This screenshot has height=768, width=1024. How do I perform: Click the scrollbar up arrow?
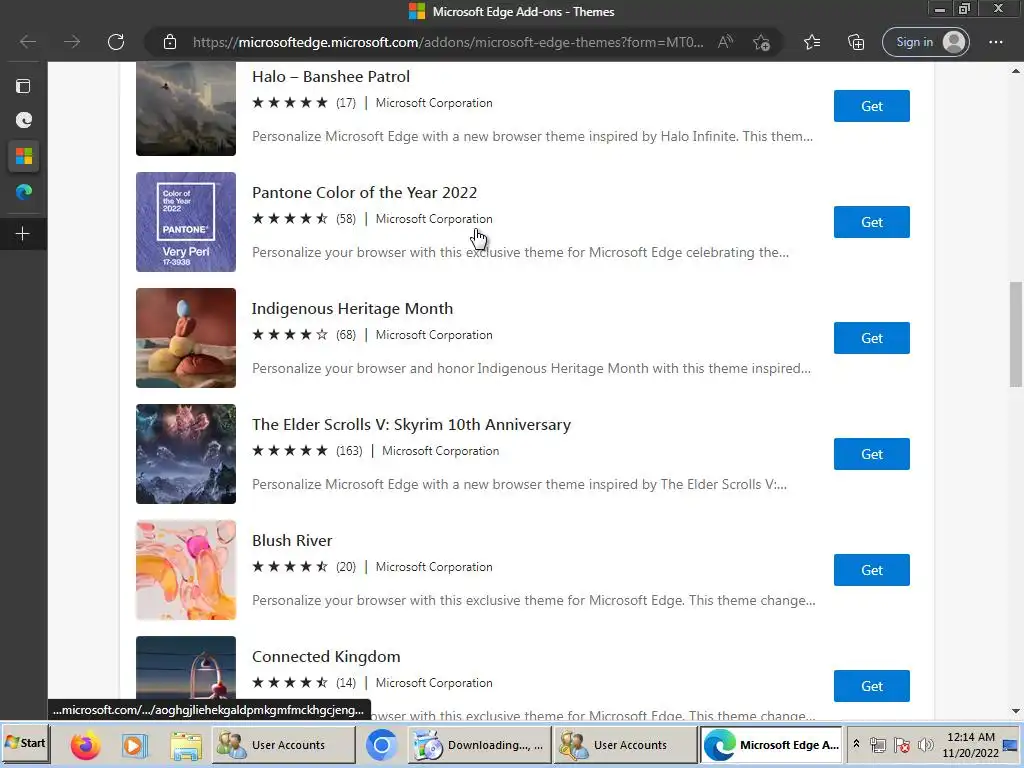tap(1016, 70)
